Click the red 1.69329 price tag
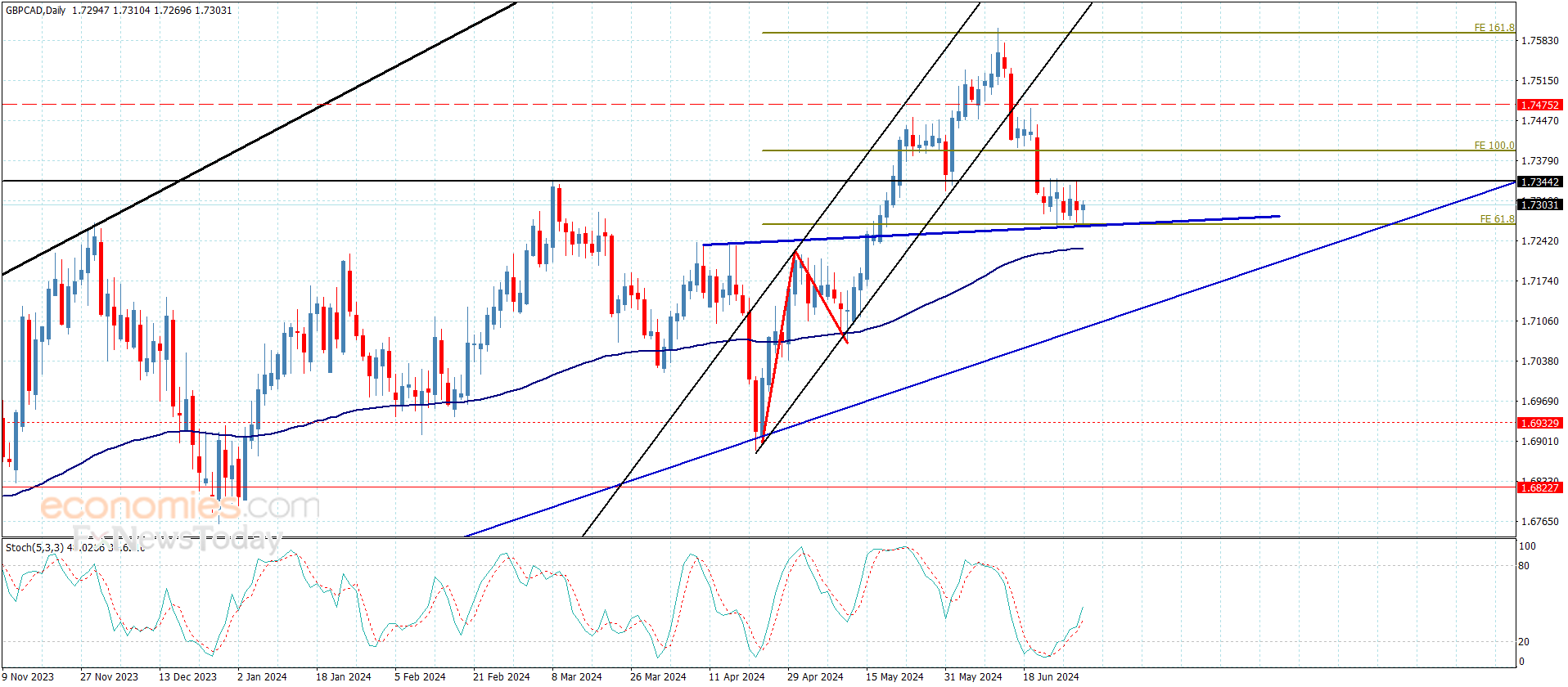Image resolution: width=1568 pixels, height=687 pixels. click(1539, 424)
